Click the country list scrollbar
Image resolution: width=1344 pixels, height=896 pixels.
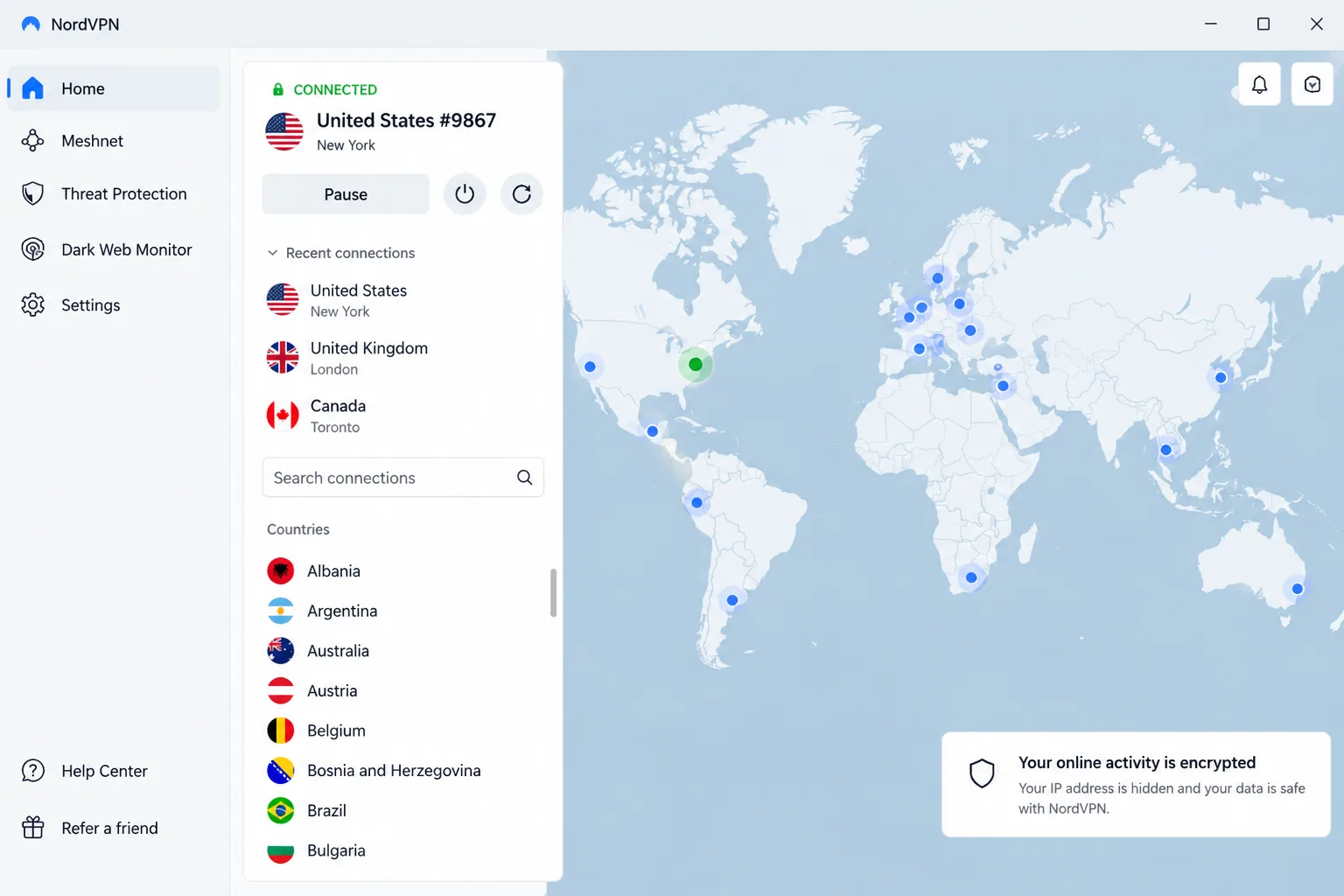coord(553,592)
